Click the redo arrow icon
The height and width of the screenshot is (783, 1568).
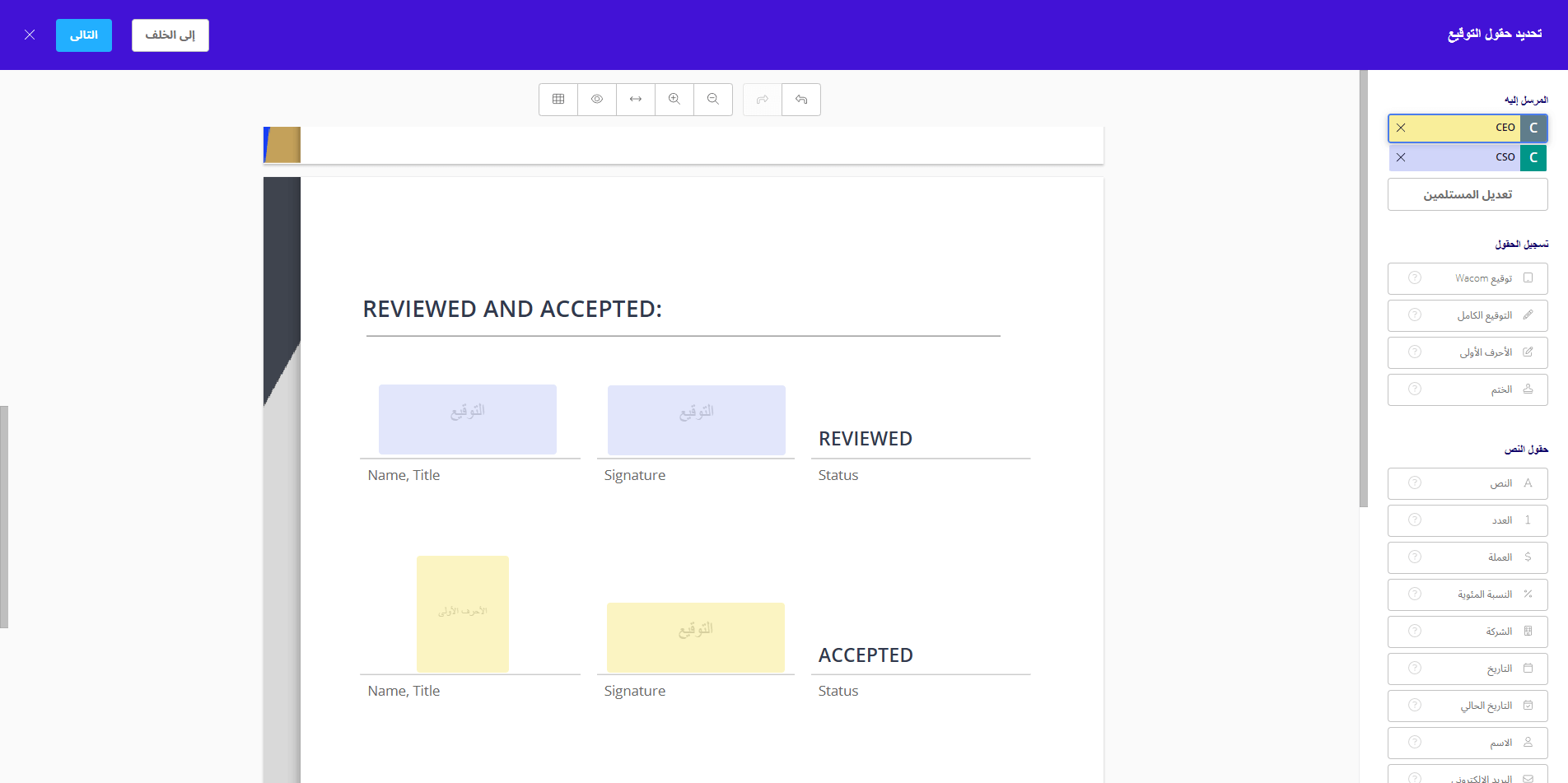[763, 100]
